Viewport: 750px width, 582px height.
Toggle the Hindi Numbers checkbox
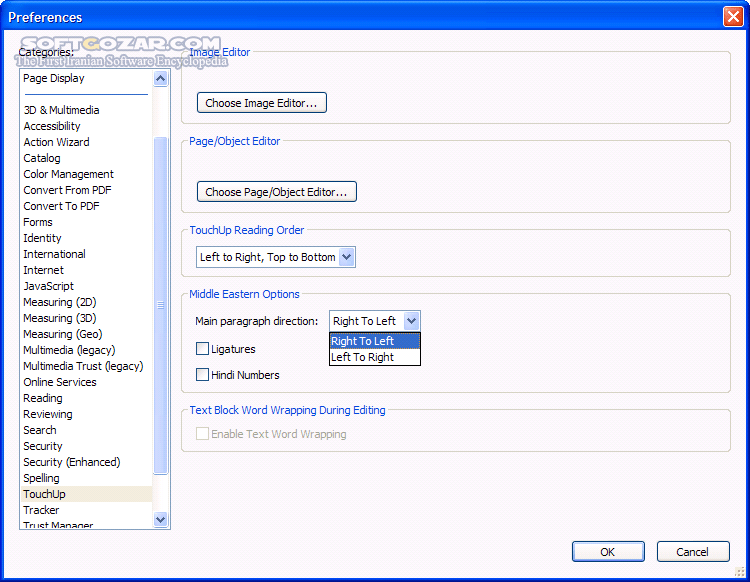(203, 375)
